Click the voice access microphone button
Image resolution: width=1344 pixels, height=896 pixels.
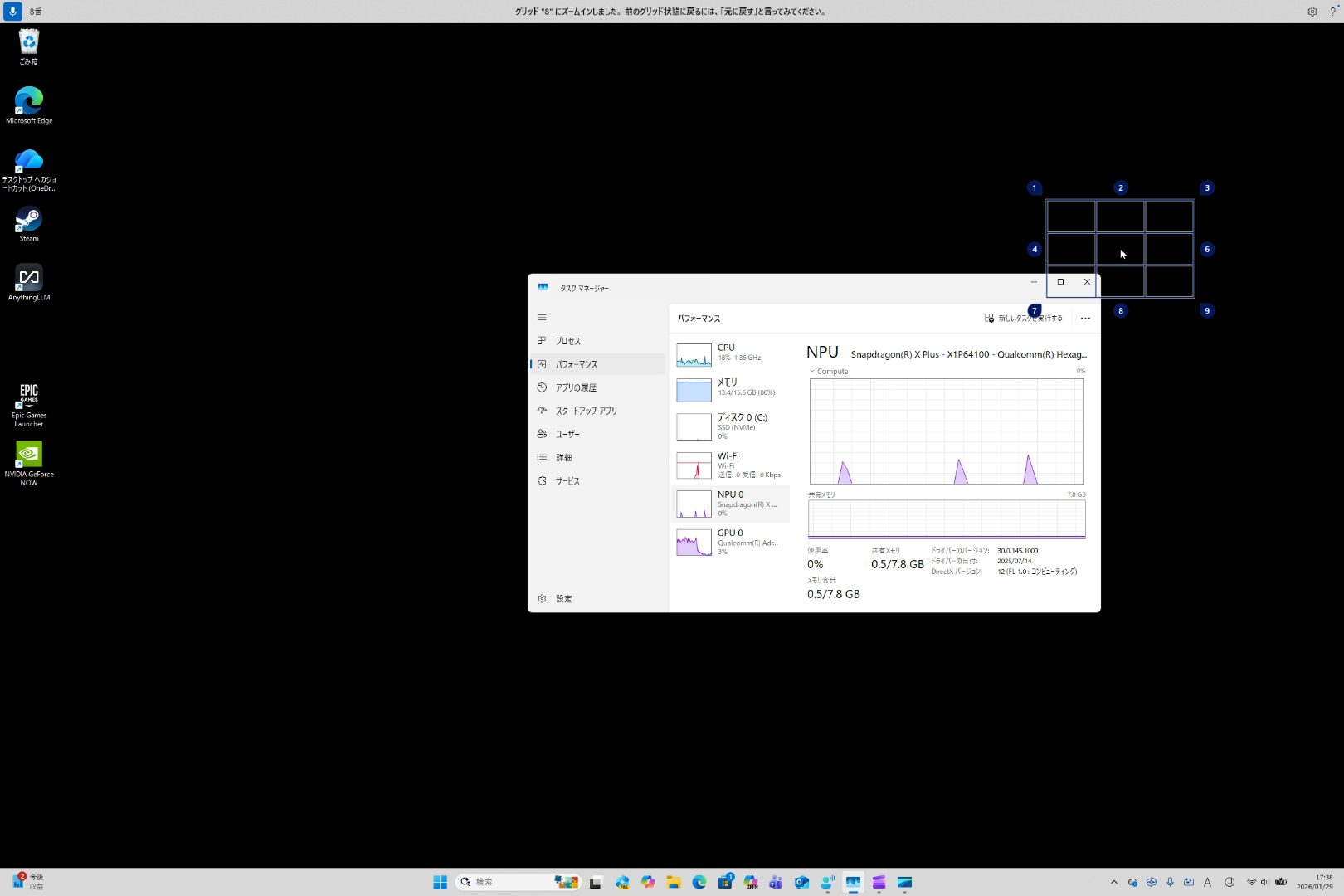pyautogui.click(x=12, y=12)
